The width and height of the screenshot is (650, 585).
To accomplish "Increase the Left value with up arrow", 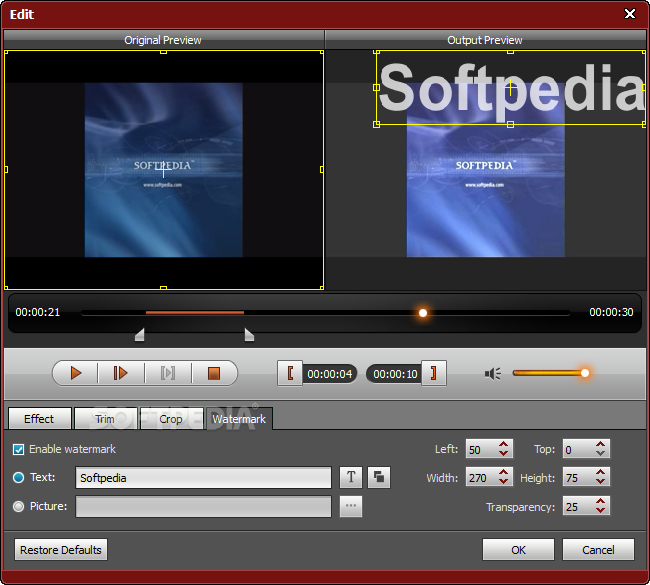I will 504,444.
